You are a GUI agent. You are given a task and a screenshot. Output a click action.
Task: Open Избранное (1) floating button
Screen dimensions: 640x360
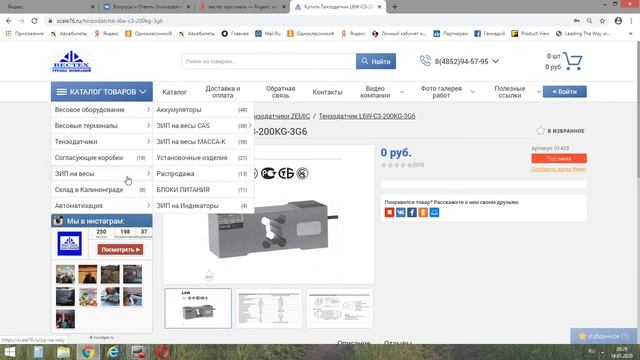coord(603,336)
